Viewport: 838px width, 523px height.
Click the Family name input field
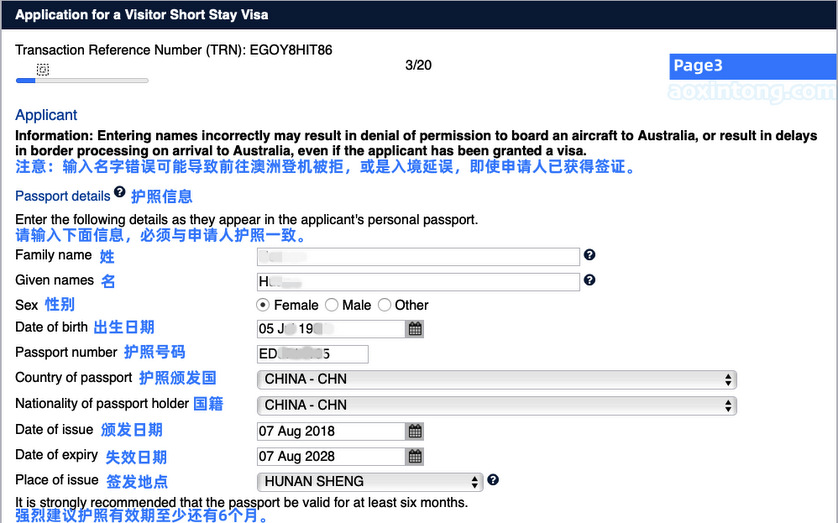coord(418,257)
